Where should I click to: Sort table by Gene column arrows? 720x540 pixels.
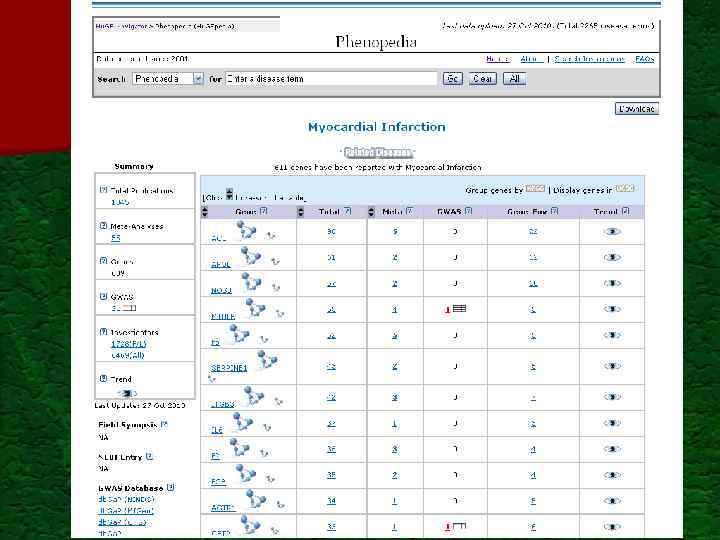(x=205, y=212)
